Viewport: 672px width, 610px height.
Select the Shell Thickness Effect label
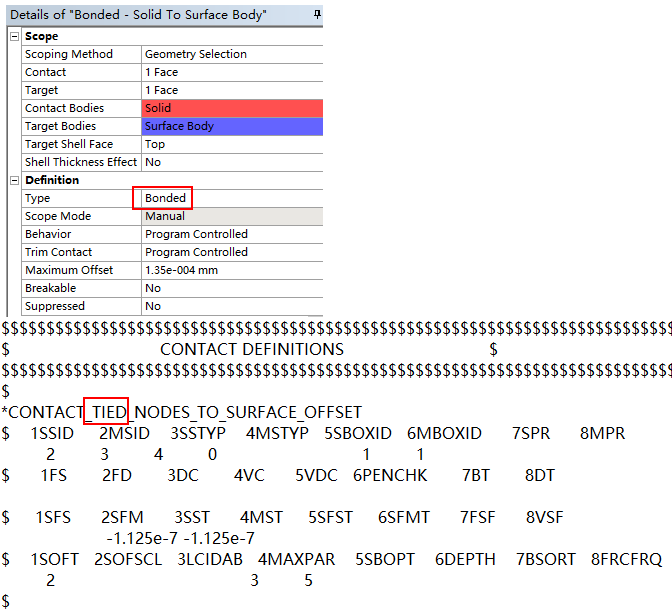pyautogui.click(x=81, y=162)
